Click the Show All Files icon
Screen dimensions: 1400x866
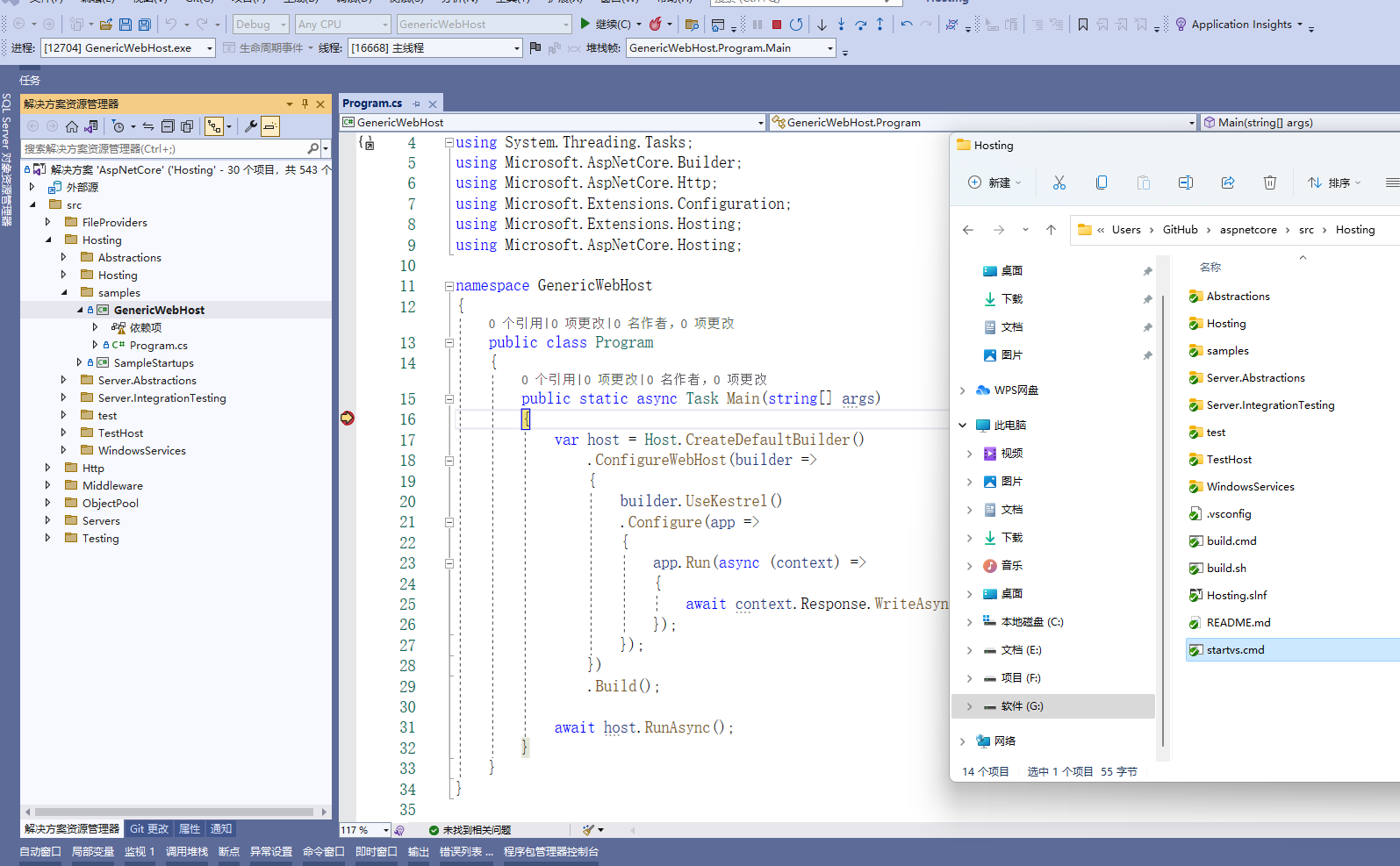(187, 126)
